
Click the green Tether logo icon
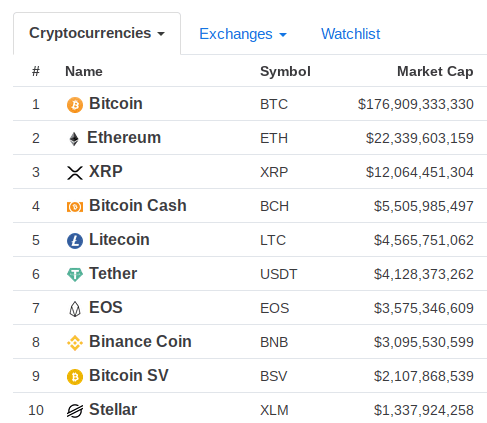[x=75, y=275]
